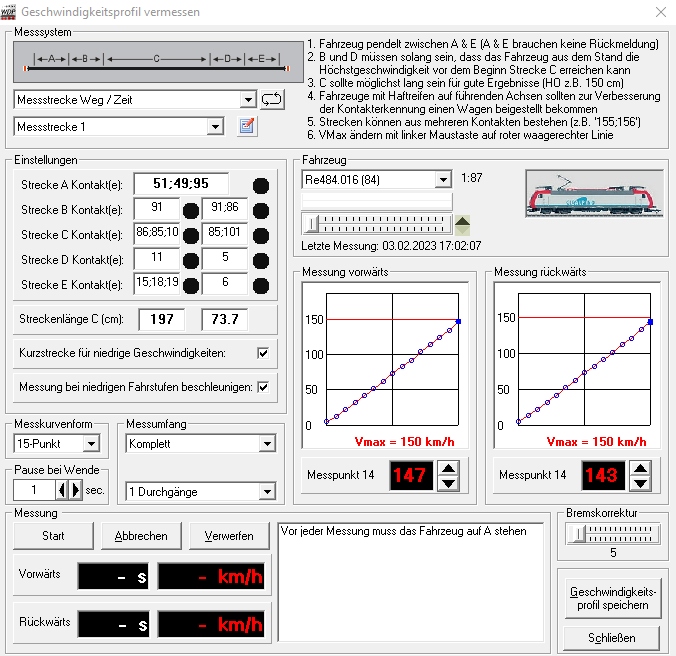Screen dimensions: 676x656
Task: Open the Messstrecke Weg / Zeit dropdown
Action: [x=248, y=100]
